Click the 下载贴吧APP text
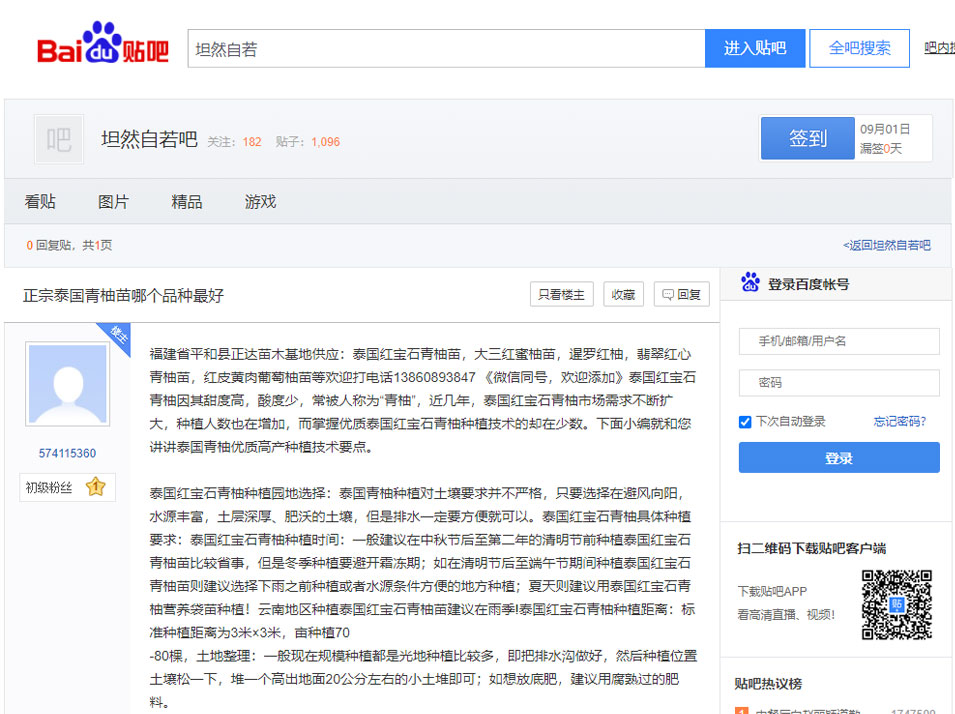The width and height of the screenshot is (955, 714). (x=772, y=591)
